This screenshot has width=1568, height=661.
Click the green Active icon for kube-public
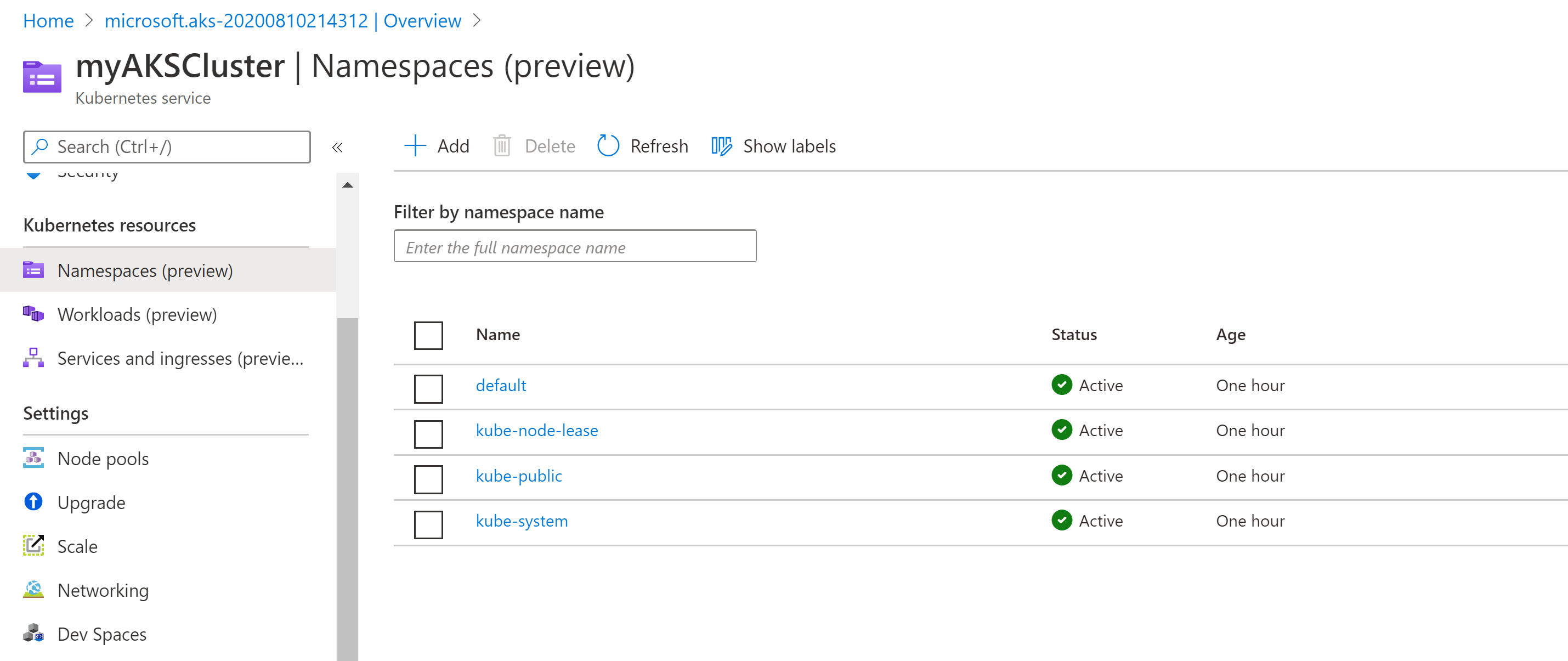1062,474
